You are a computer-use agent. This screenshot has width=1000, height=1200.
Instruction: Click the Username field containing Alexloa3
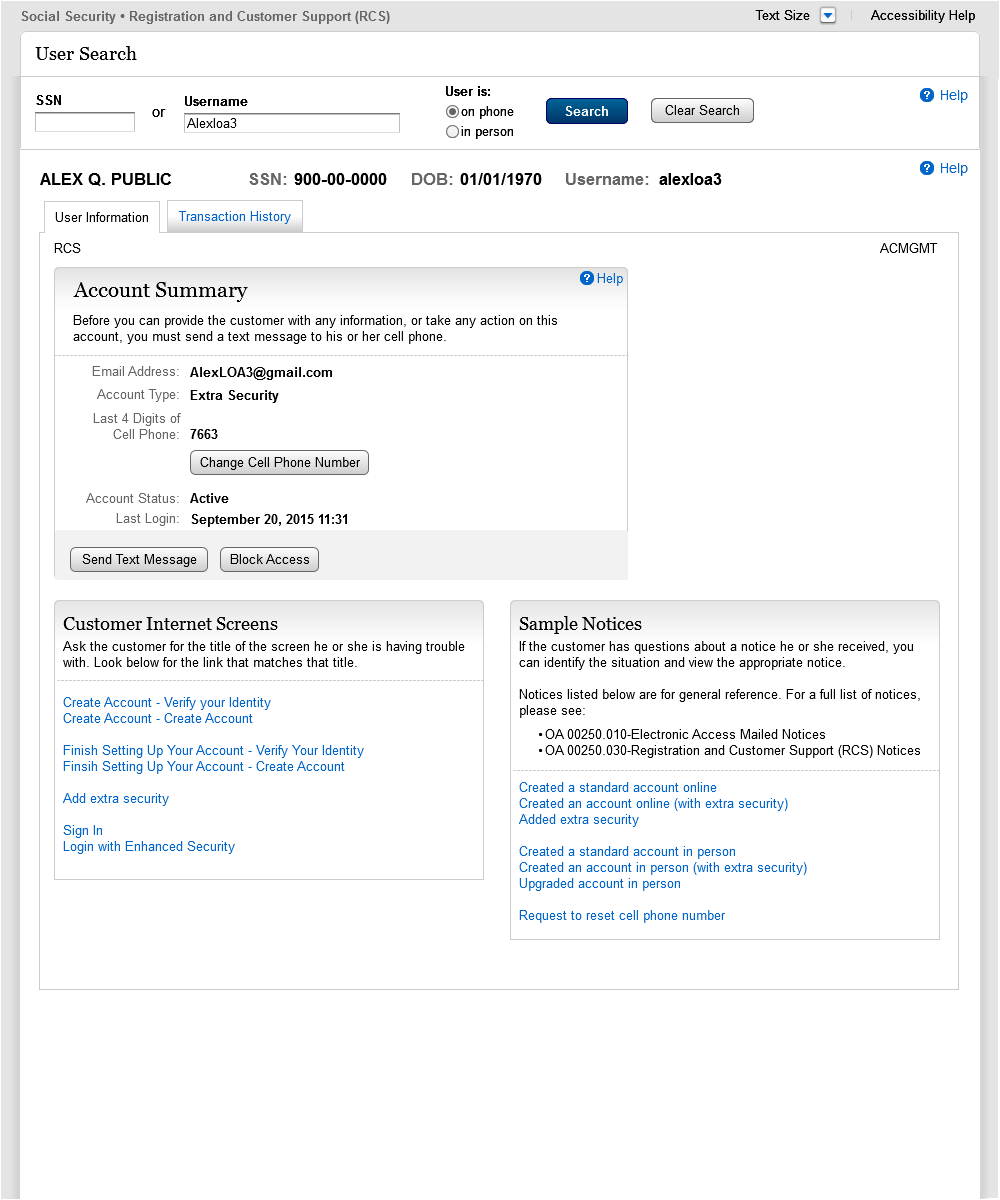click(x=292, y=123)
